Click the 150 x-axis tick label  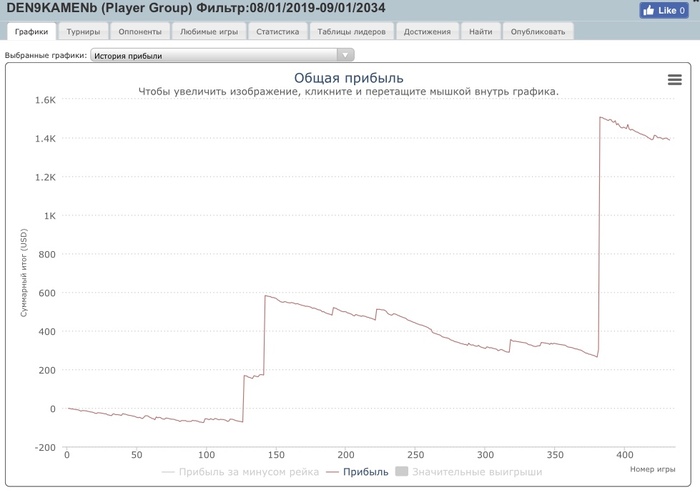click(276, 455)
